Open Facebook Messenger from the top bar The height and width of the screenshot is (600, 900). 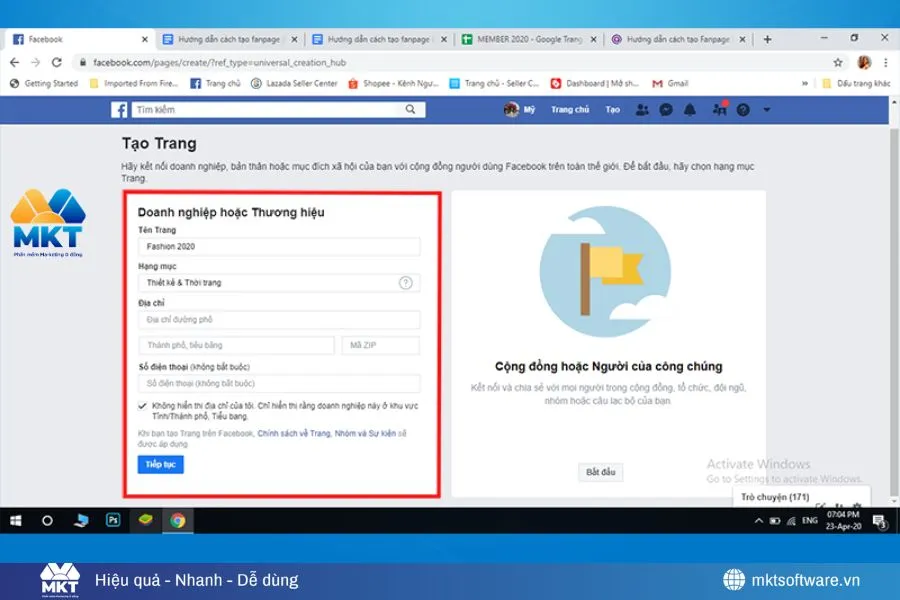665,110
